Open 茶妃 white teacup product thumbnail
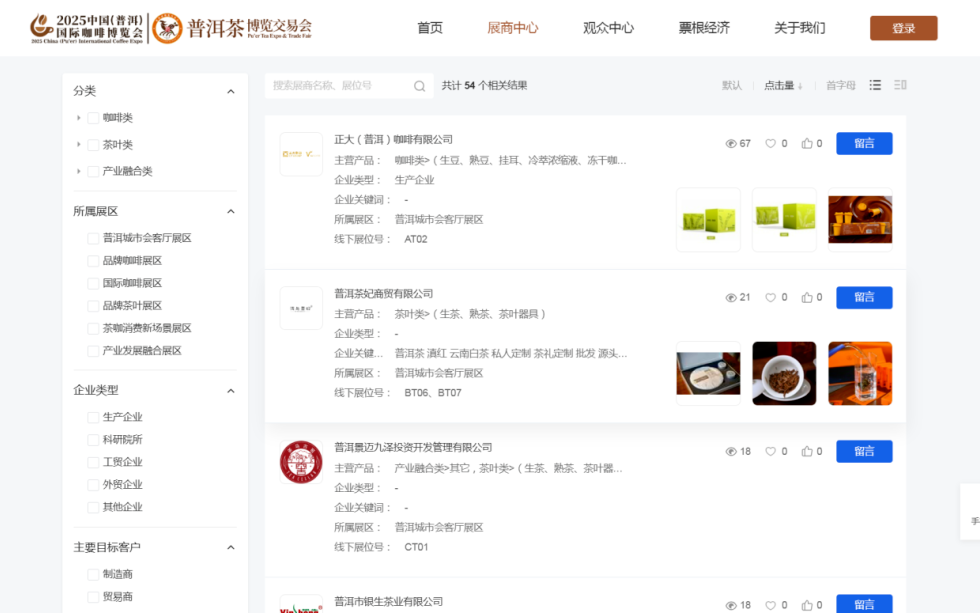 pyautogui.click(x=784, y=374)
